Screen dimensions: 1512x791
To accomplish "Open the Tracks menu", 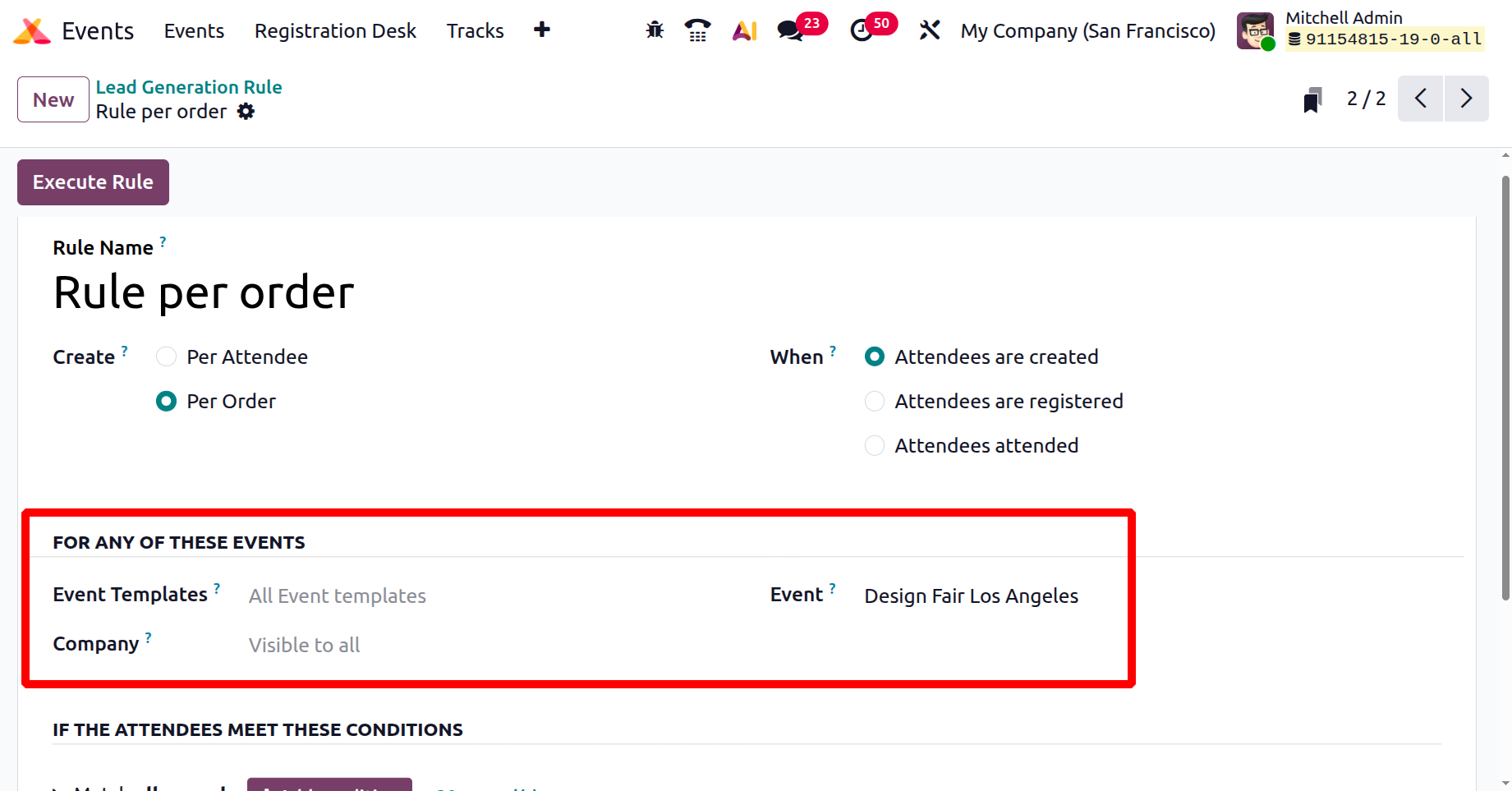I will click(x=475, y=30).
